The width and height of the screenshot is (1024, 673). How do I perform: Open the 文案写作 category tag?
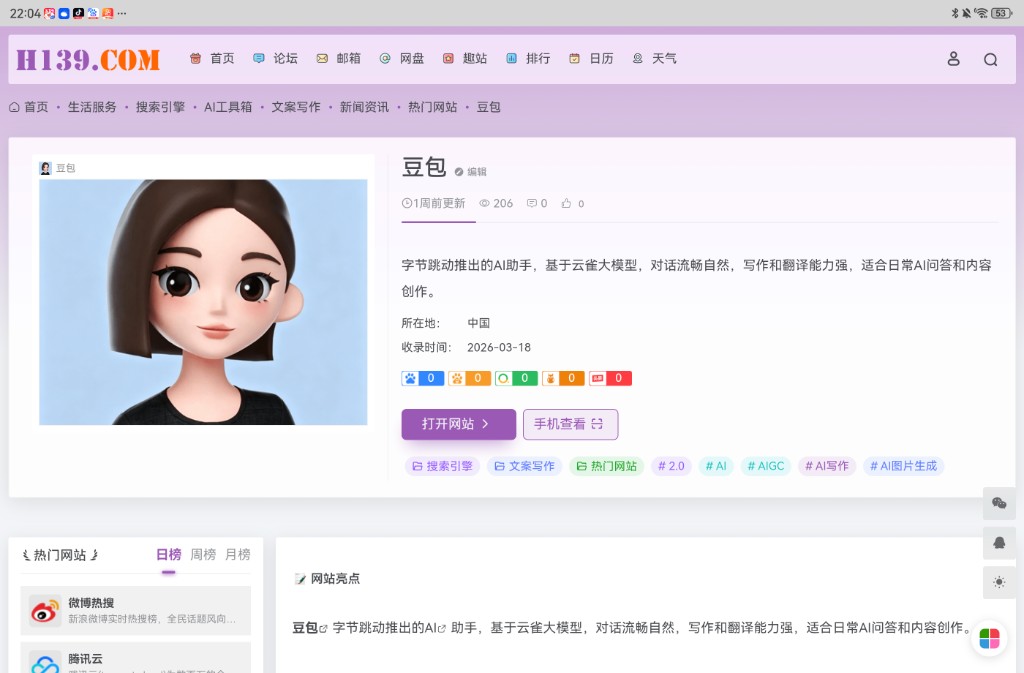[524, 466]
